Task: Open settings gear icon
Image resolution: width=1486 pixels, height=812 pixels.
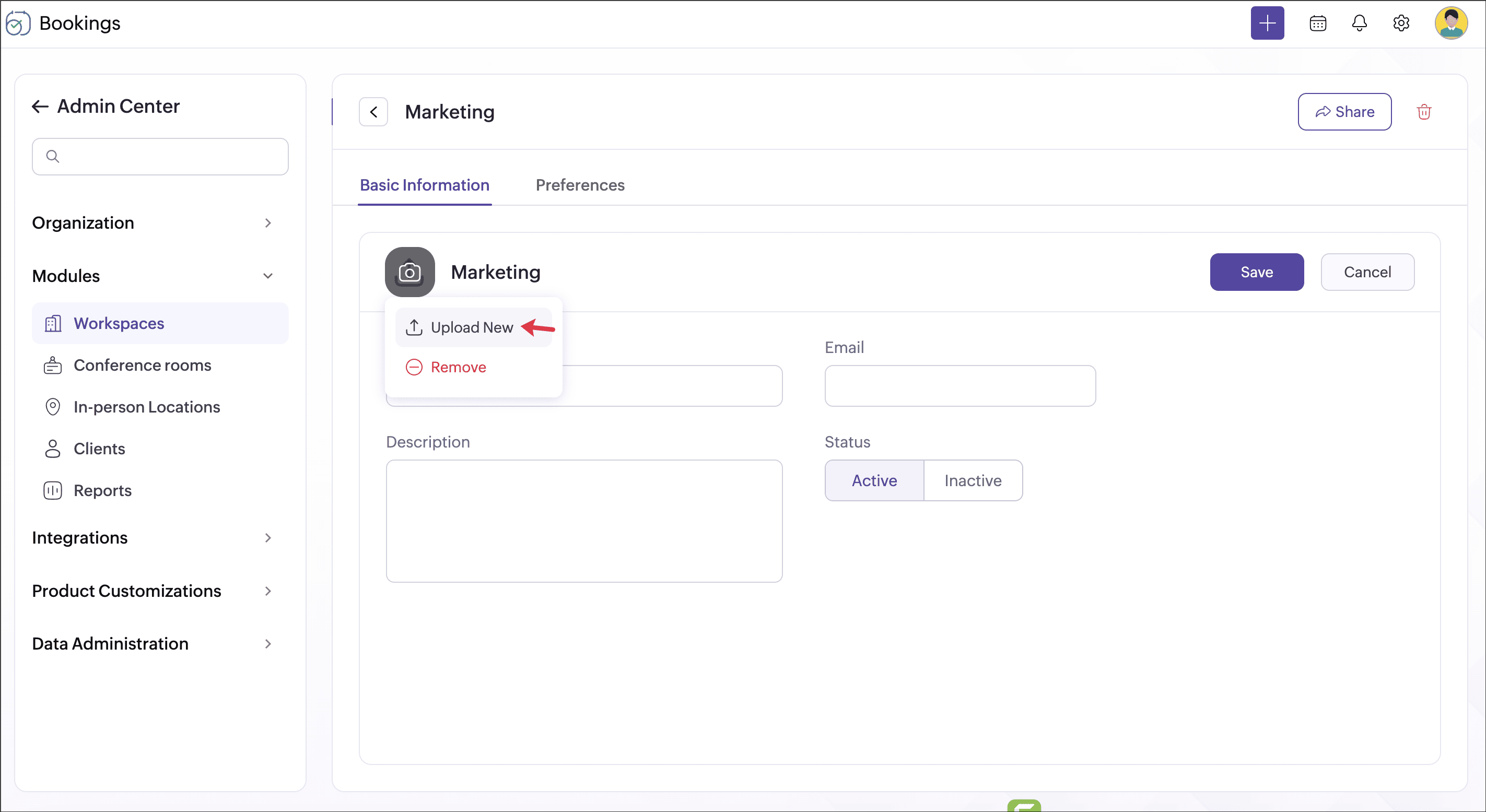Action: (1401, 23)
